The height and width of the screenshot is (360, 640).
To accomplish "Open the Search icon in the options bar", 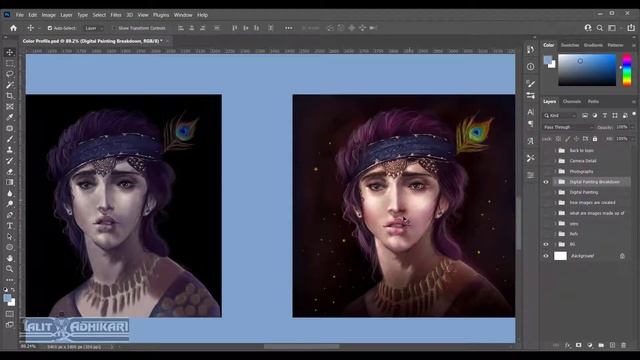I will point(600,28).
